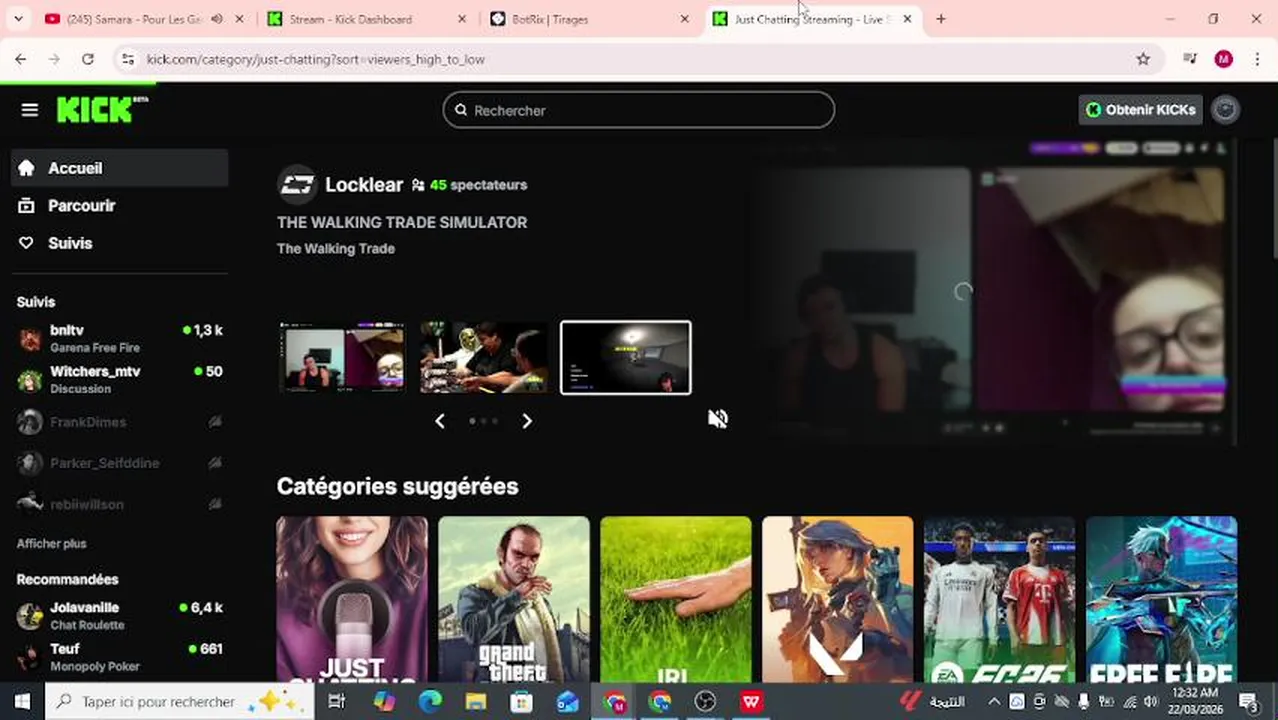This screenshot has width=1278, height=720.
Task: Open WPS Office from taskbar
Action: tap(751, 702)
